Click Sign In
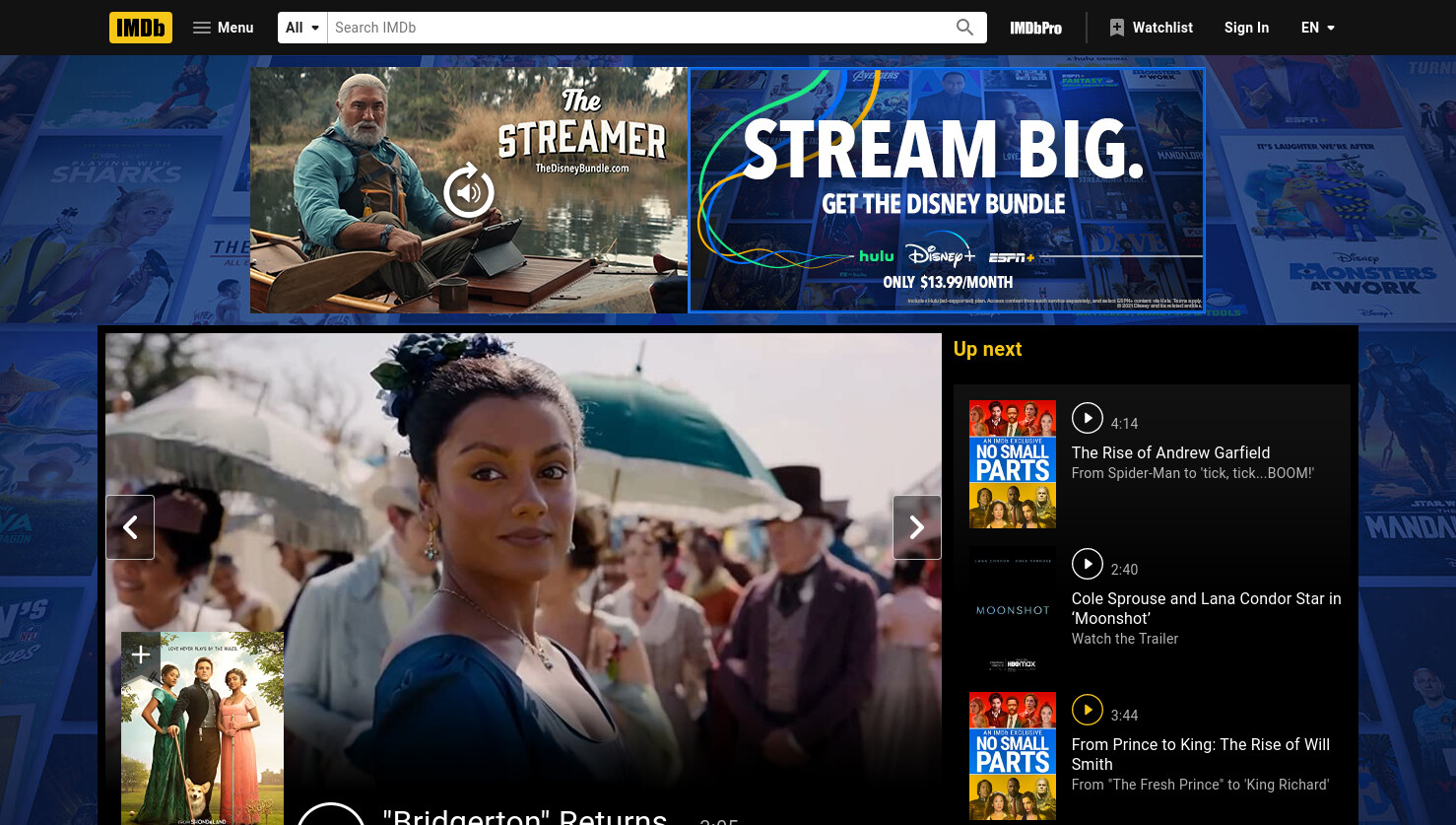Image resolution: width=1456 pixels, height=825 pixels. 1246,28
